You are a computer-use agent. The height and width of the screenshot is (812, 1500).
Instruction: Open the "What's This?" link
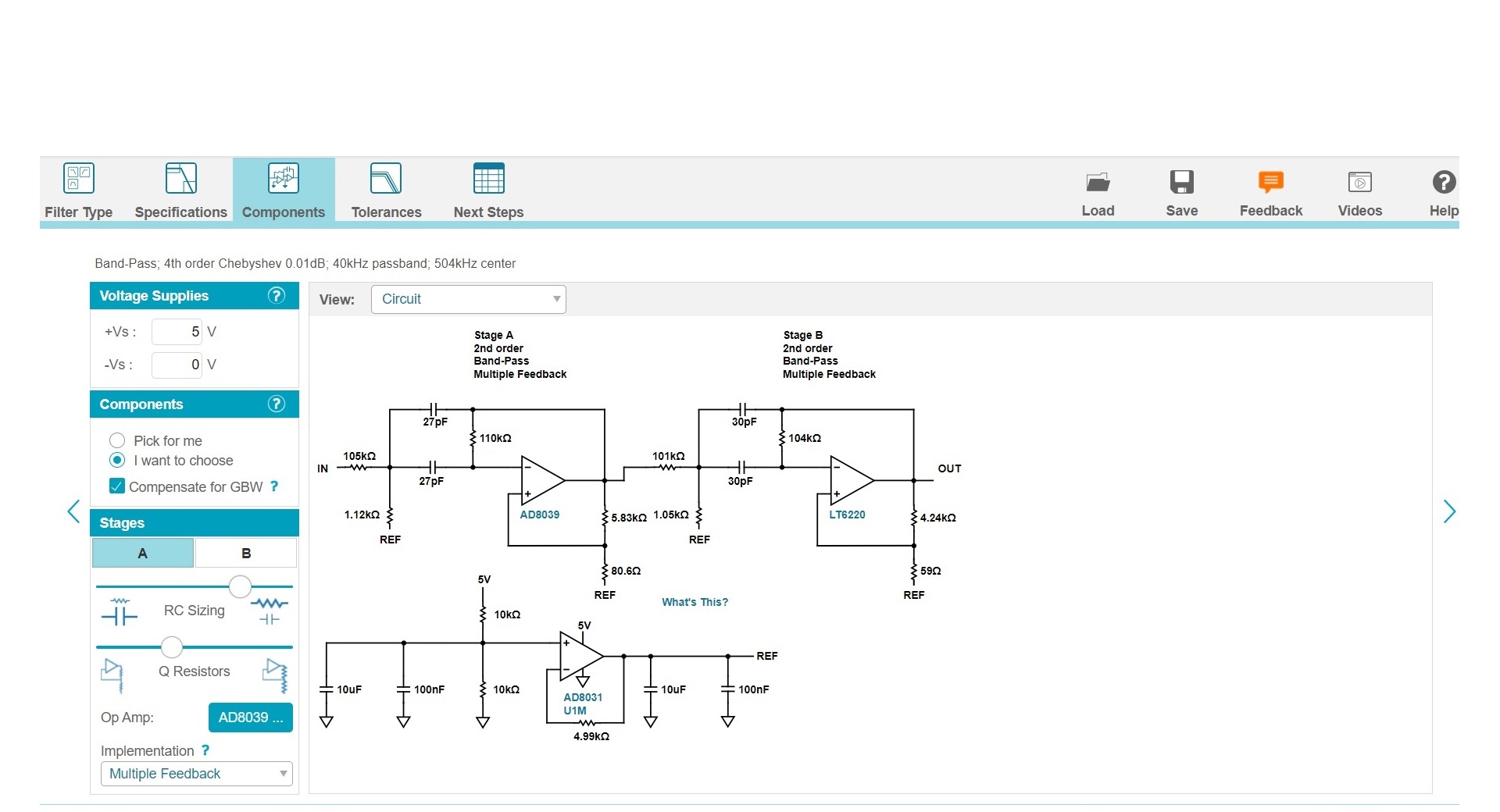tap(695, 602)
